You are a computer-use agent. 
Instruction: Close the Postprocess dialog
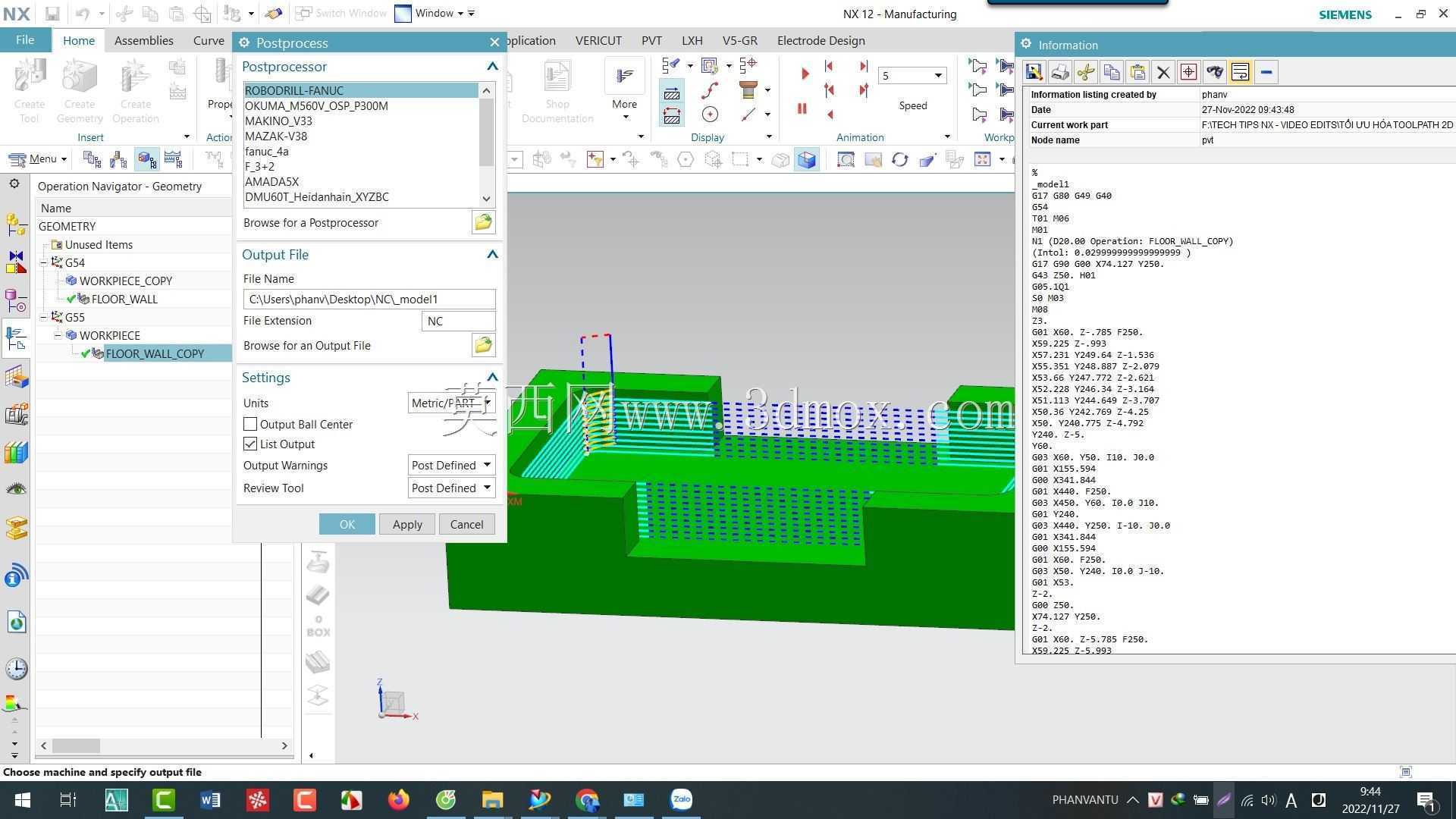pyautogui.click(x=494, y=42)
